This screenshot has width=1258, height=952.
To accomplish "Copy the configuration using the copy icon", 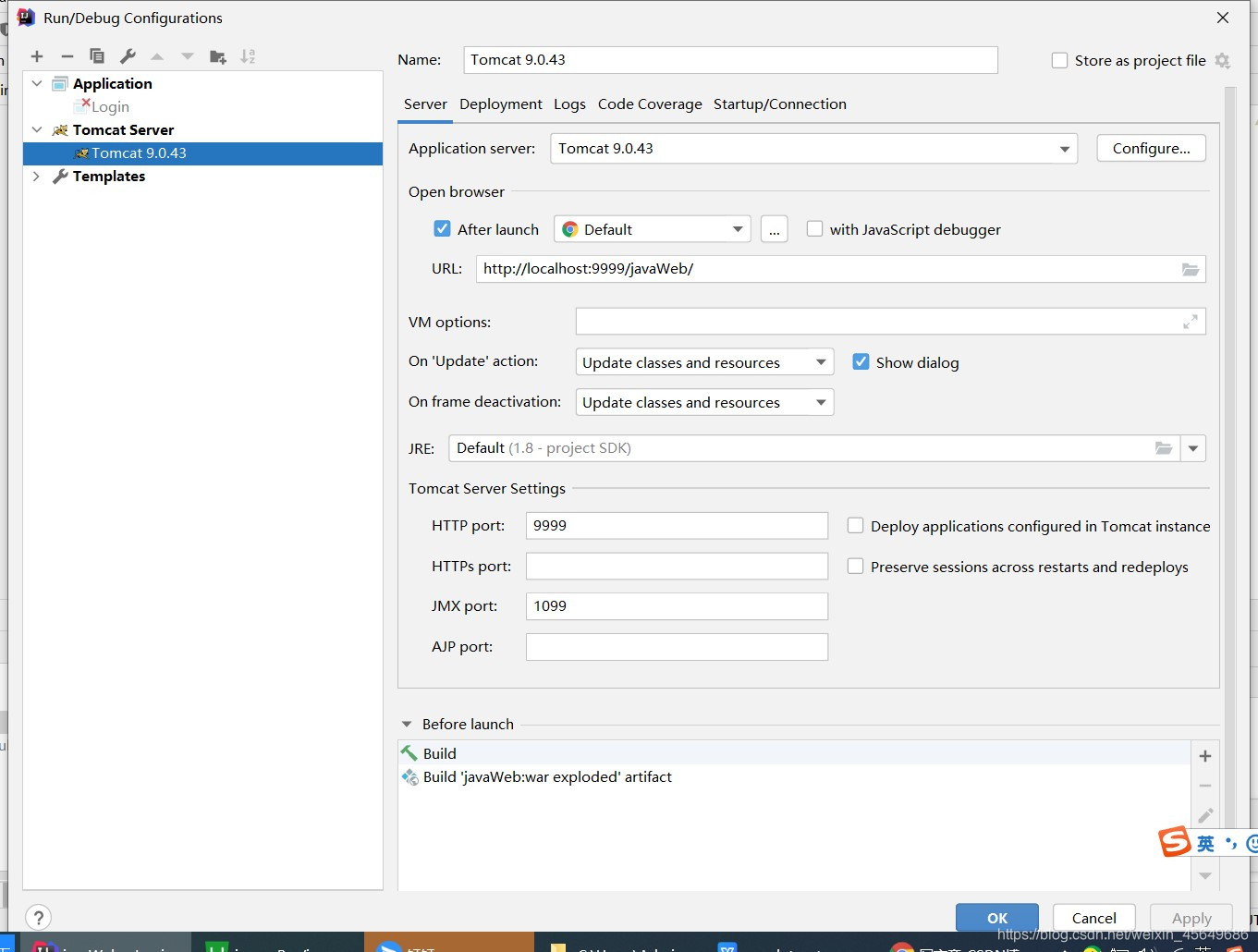I will 97,56.
